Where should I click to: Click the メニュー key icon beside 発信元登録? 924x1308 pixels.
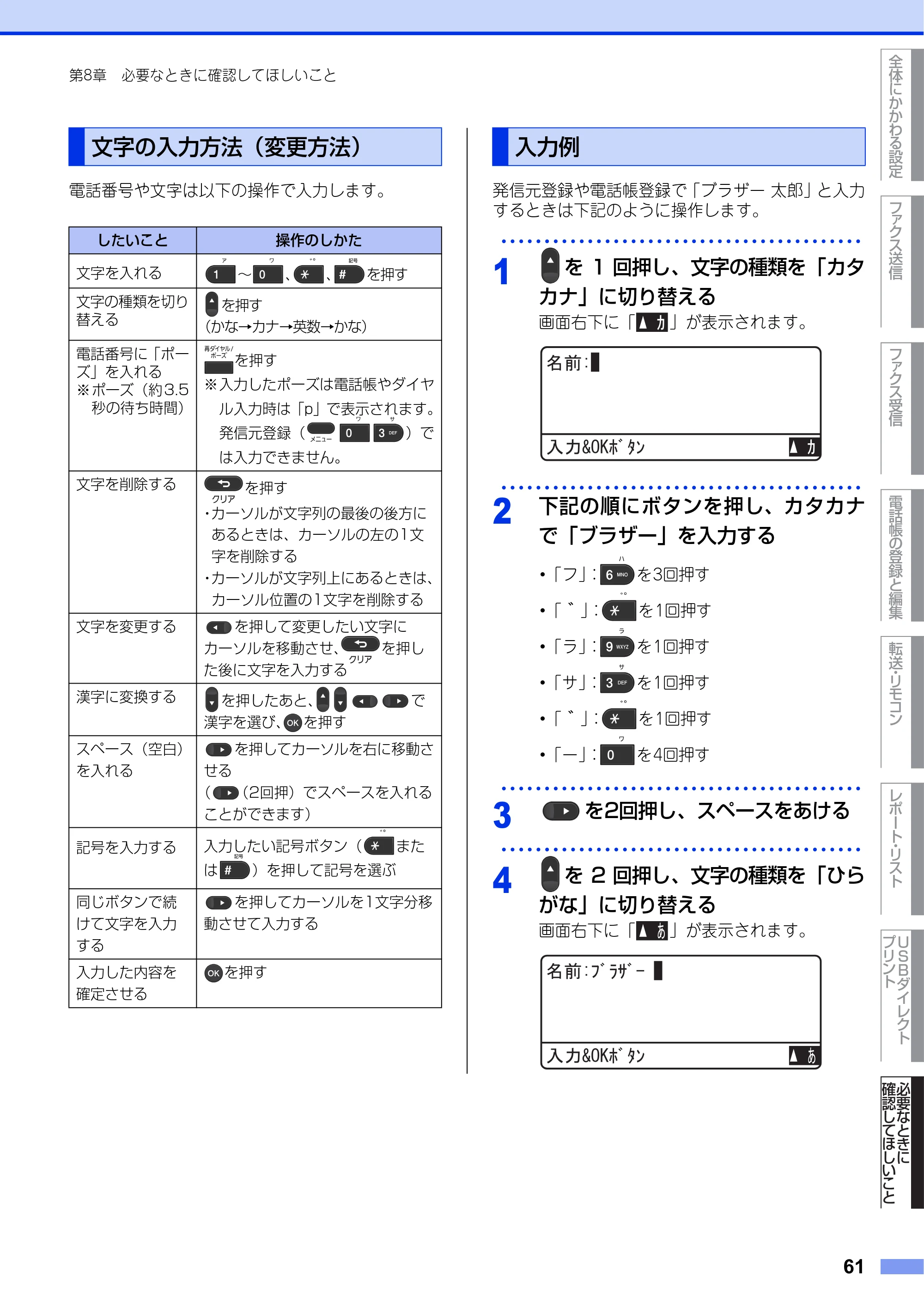321,428
